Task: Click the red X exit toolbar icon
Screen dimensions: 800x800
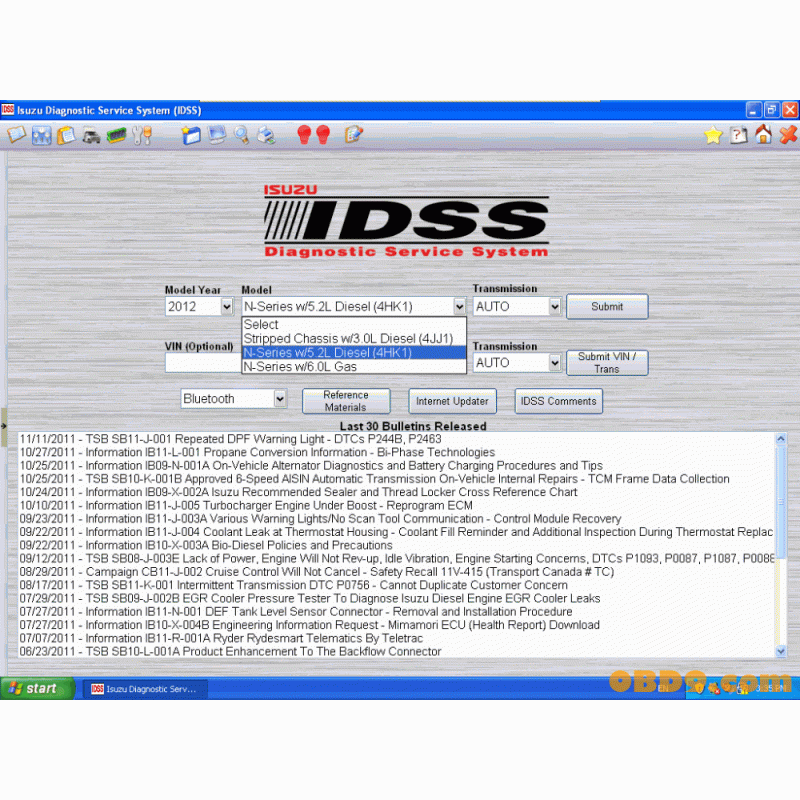Action: [788, 135]
